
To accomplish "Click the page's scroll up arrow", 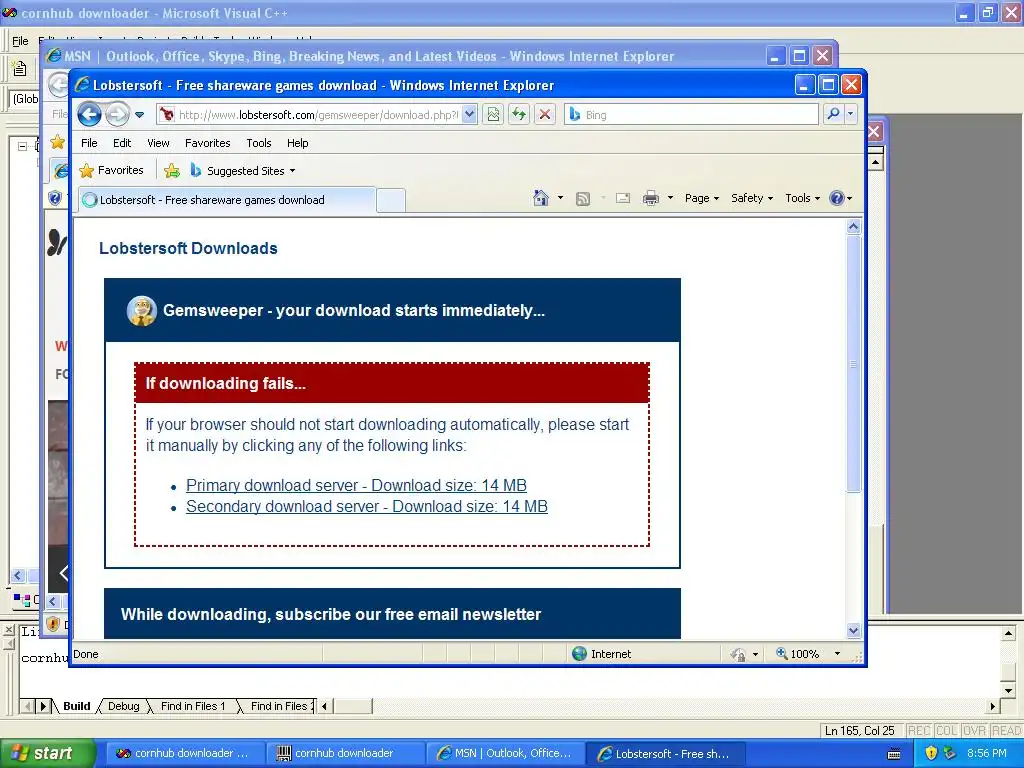I will (x=853, y=227).
